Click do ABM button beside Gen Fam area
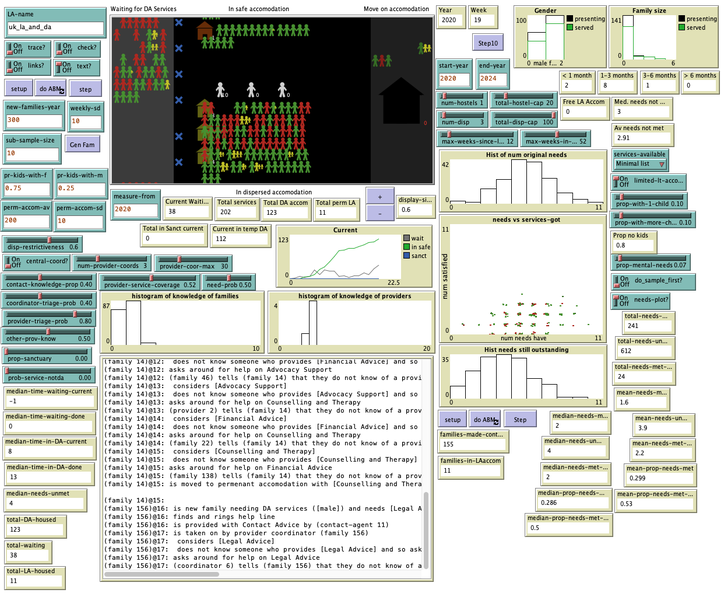This screenshot has width=724, height=600. [x=50, y=89]
